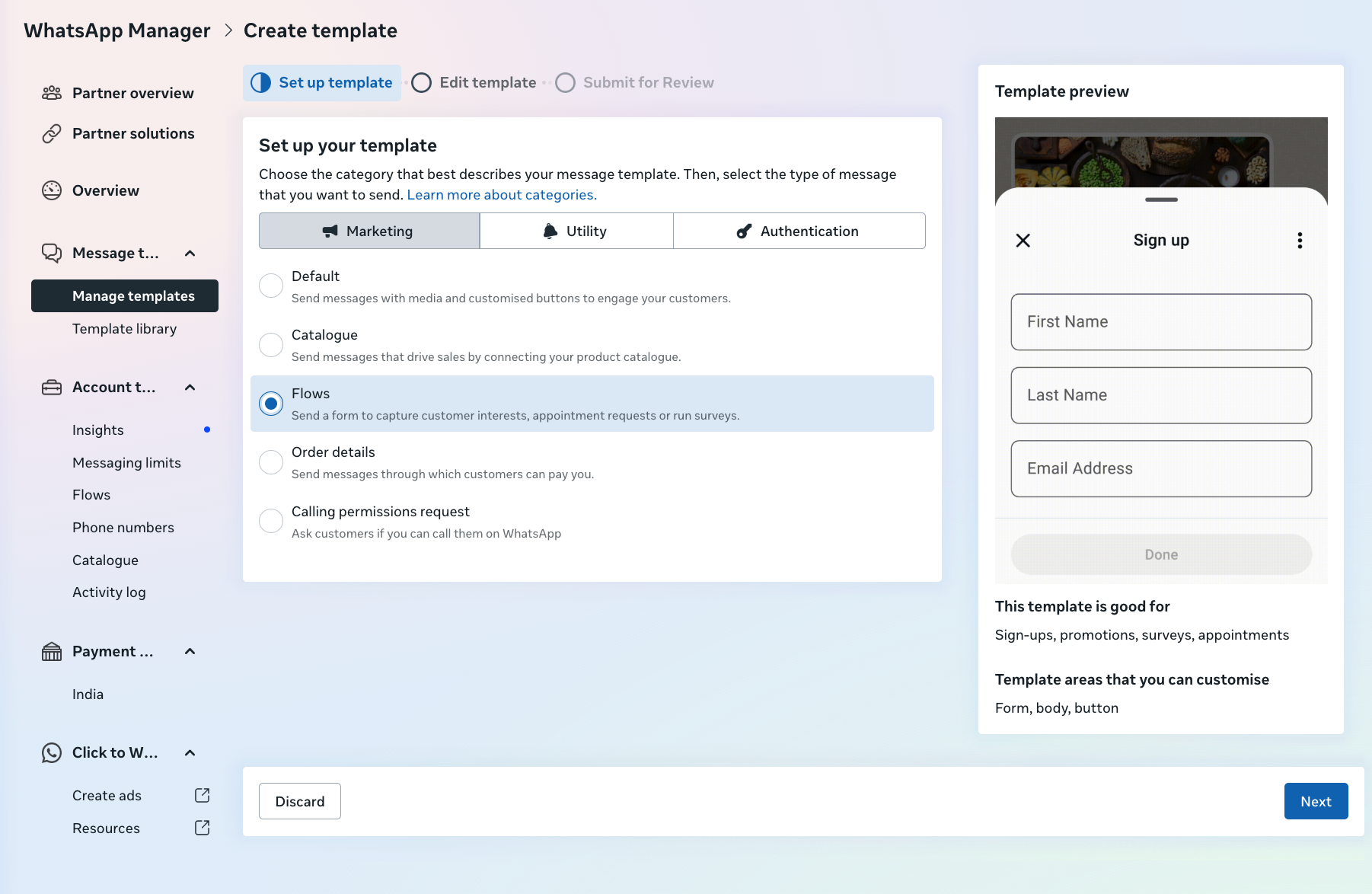Image resolution: width=1372 pixels, height=894 pixels.
Task: Click the Next button
Action: 1316,801
